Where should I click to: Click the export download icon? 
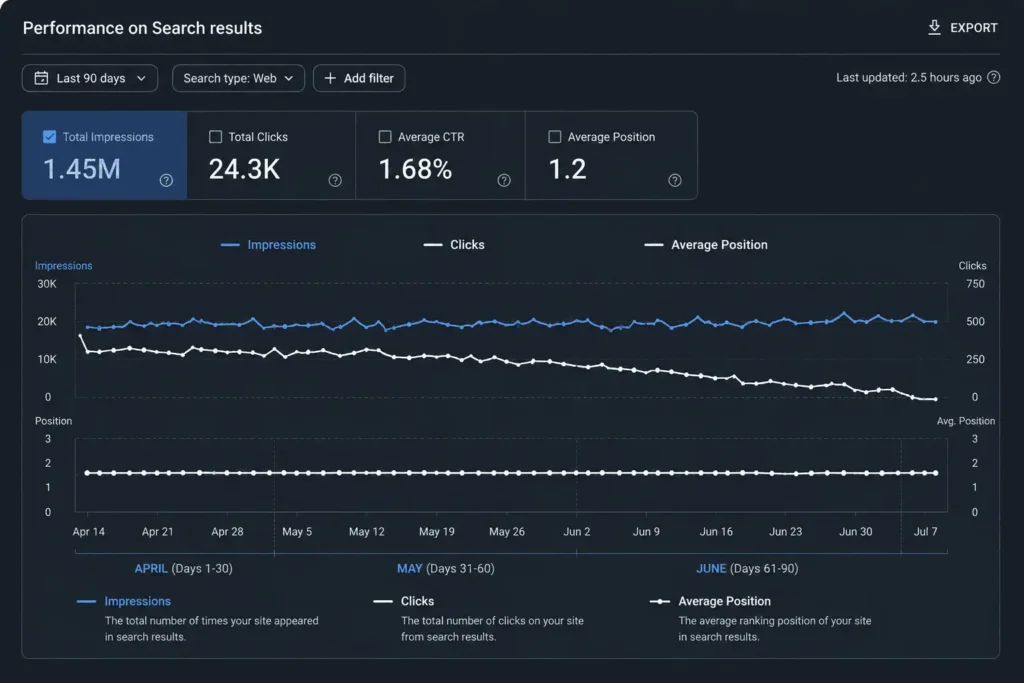coord(934,27)
